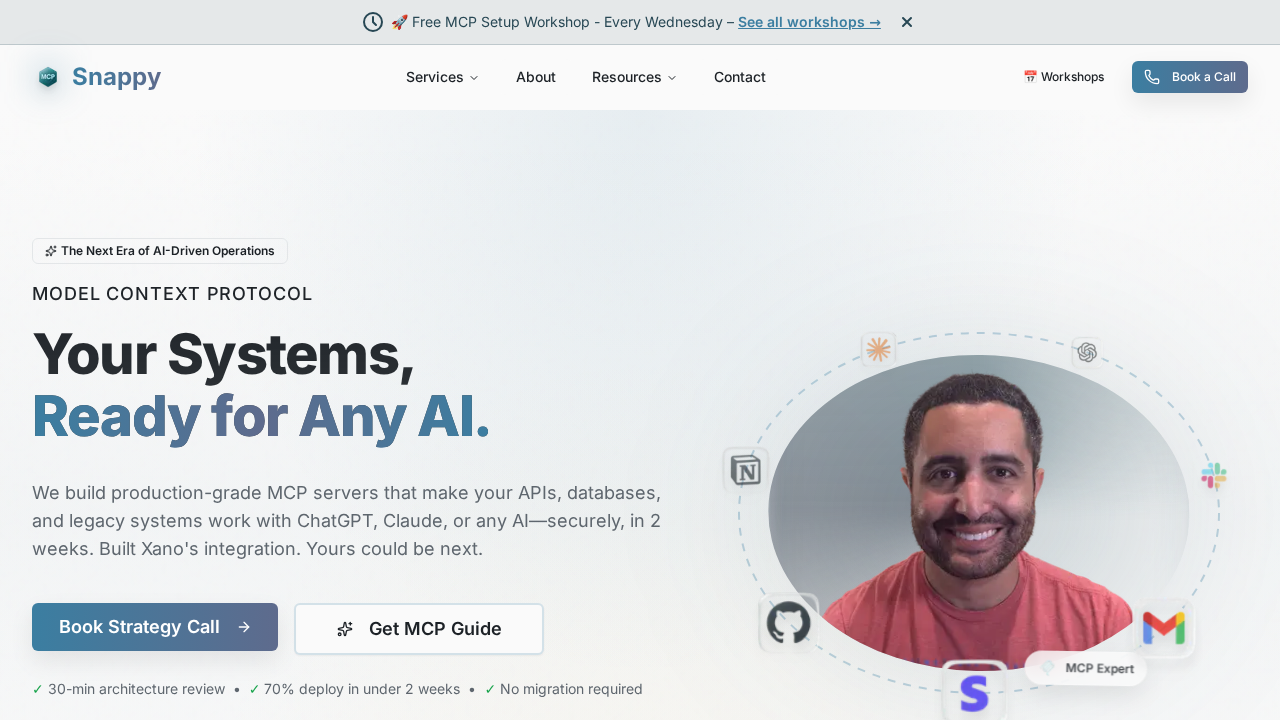This screenshot has width=1280, height=720.
Task: Click Book Strategy Call
Action: pos(155,627)
